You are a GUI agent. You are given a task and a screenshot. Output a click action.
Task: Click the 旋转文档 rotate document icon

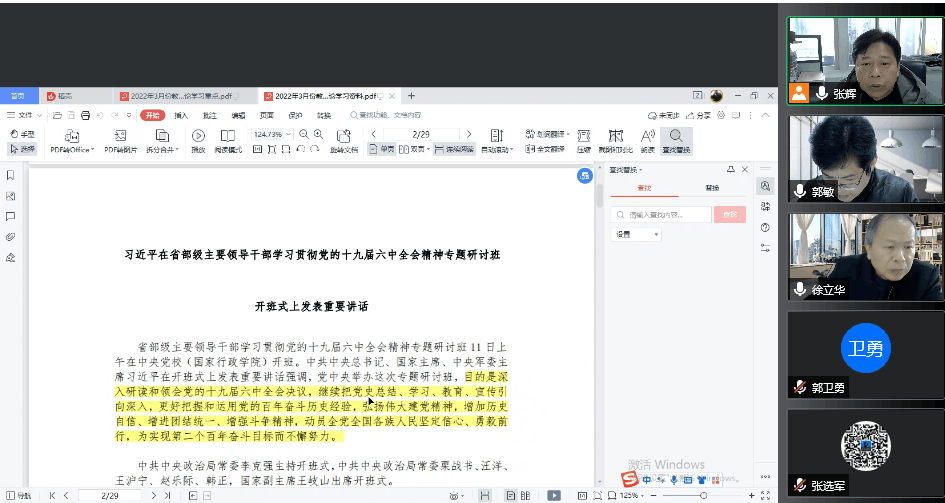pos(344,142)
